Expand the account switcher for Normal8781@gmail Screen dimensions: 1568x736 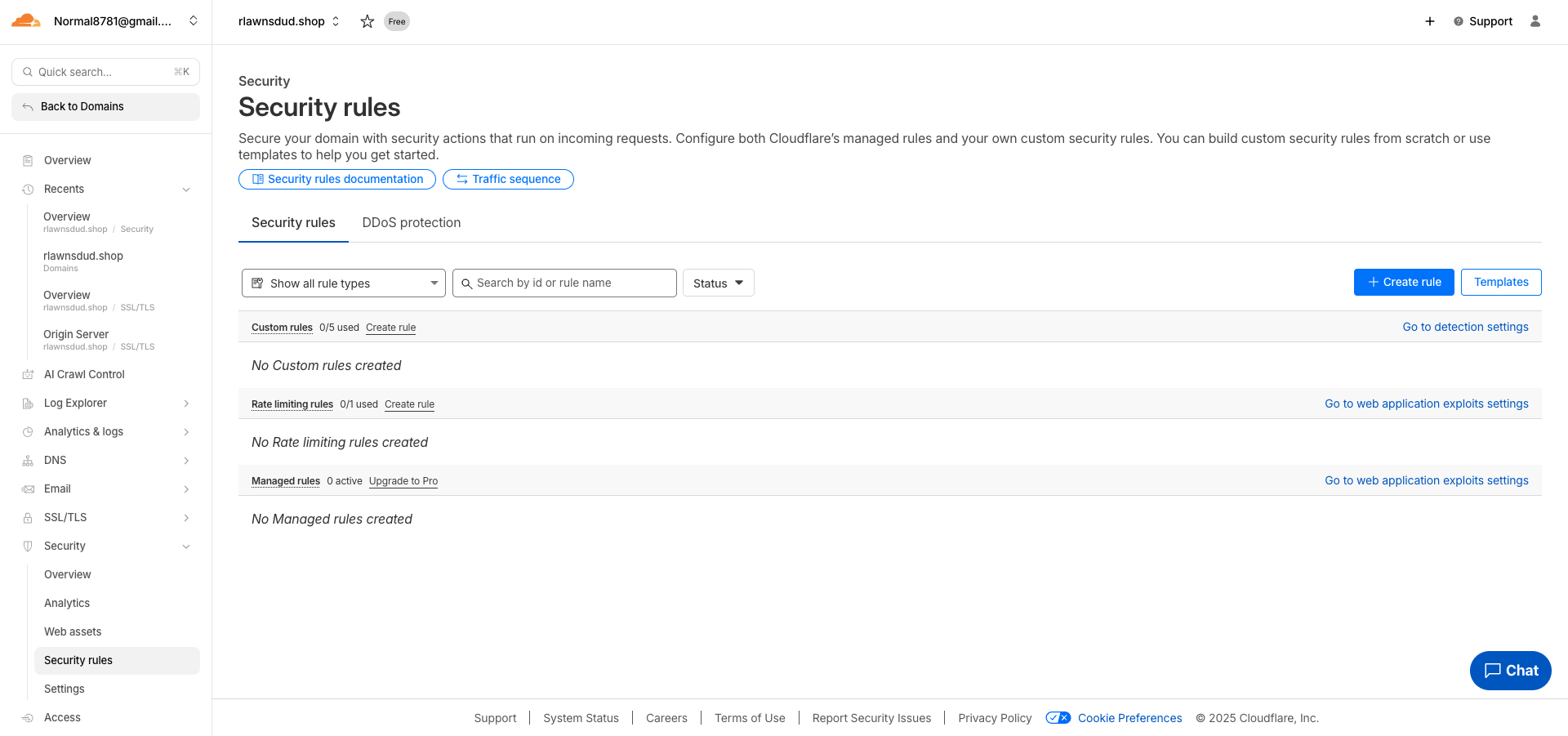194,21
